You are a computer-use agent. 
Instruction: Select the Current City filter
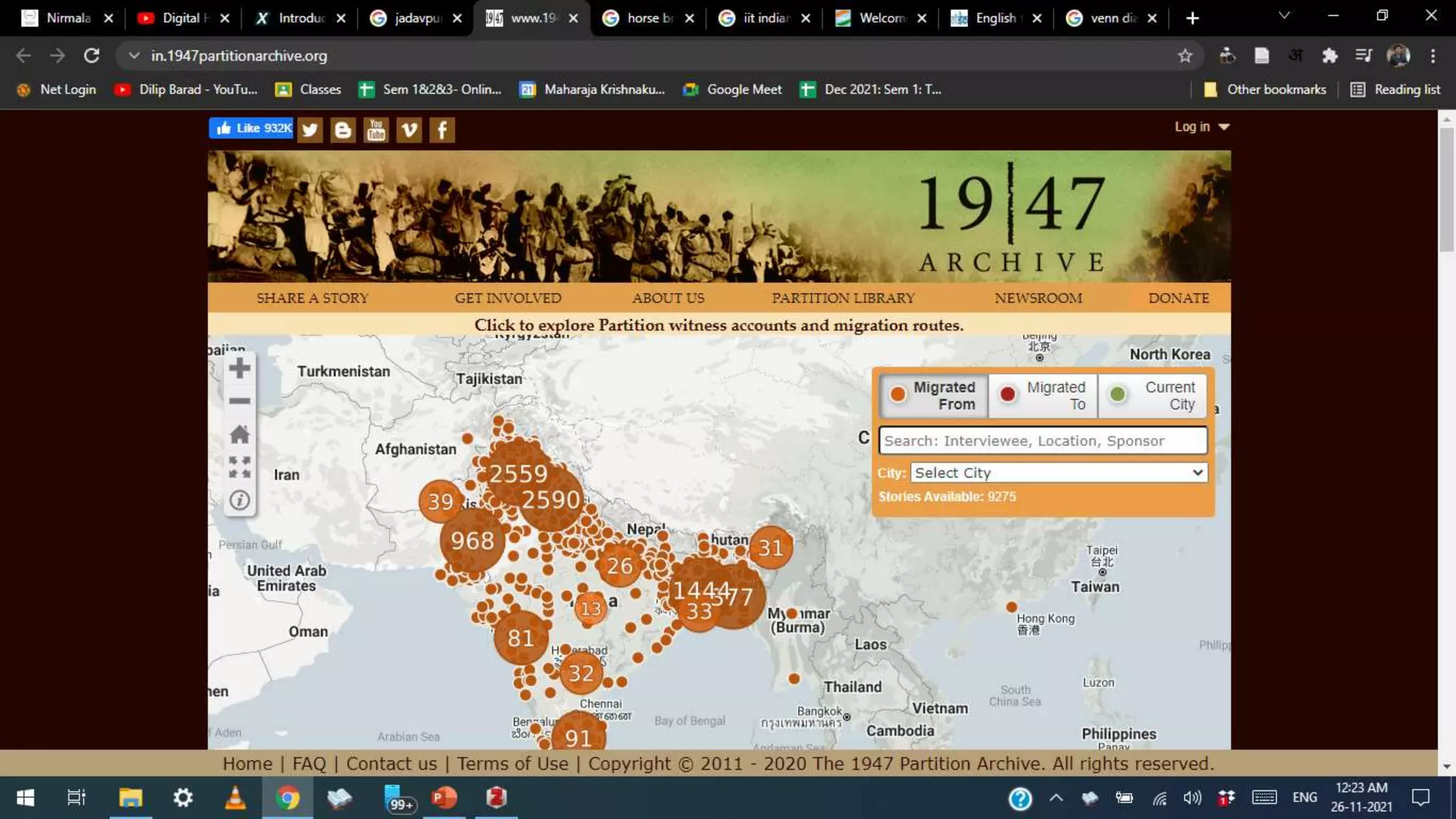tap(1152, 395)
